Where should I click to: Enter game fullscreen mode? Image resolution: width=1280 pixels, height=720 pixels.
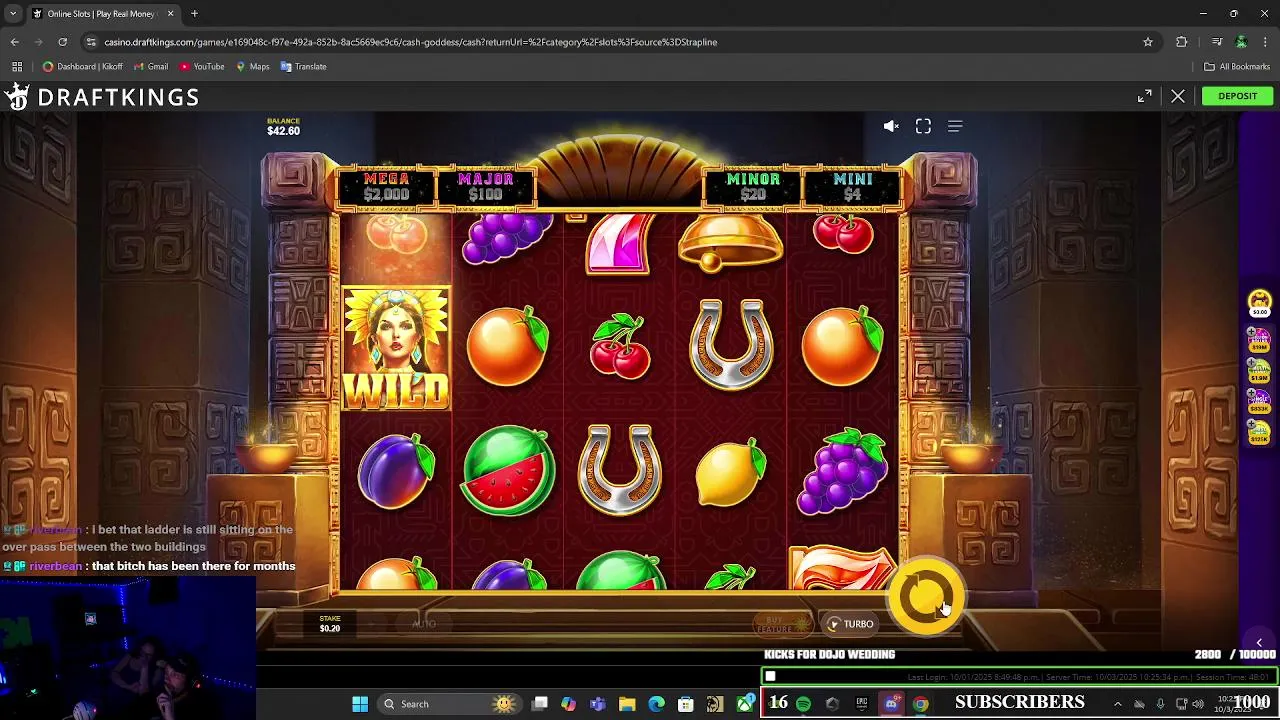point(923,126)
